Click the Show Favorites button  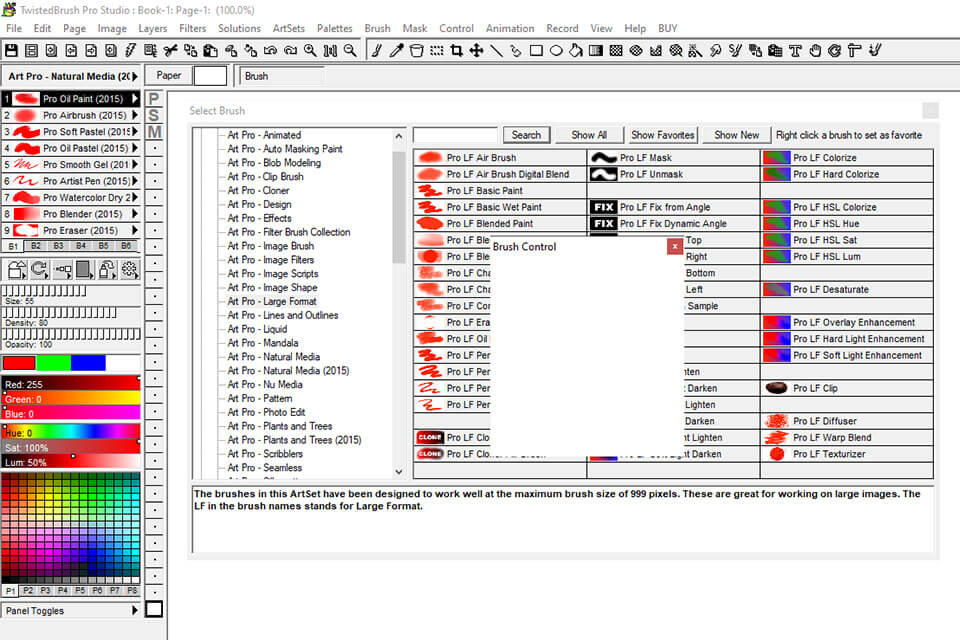tap(663, 135)
